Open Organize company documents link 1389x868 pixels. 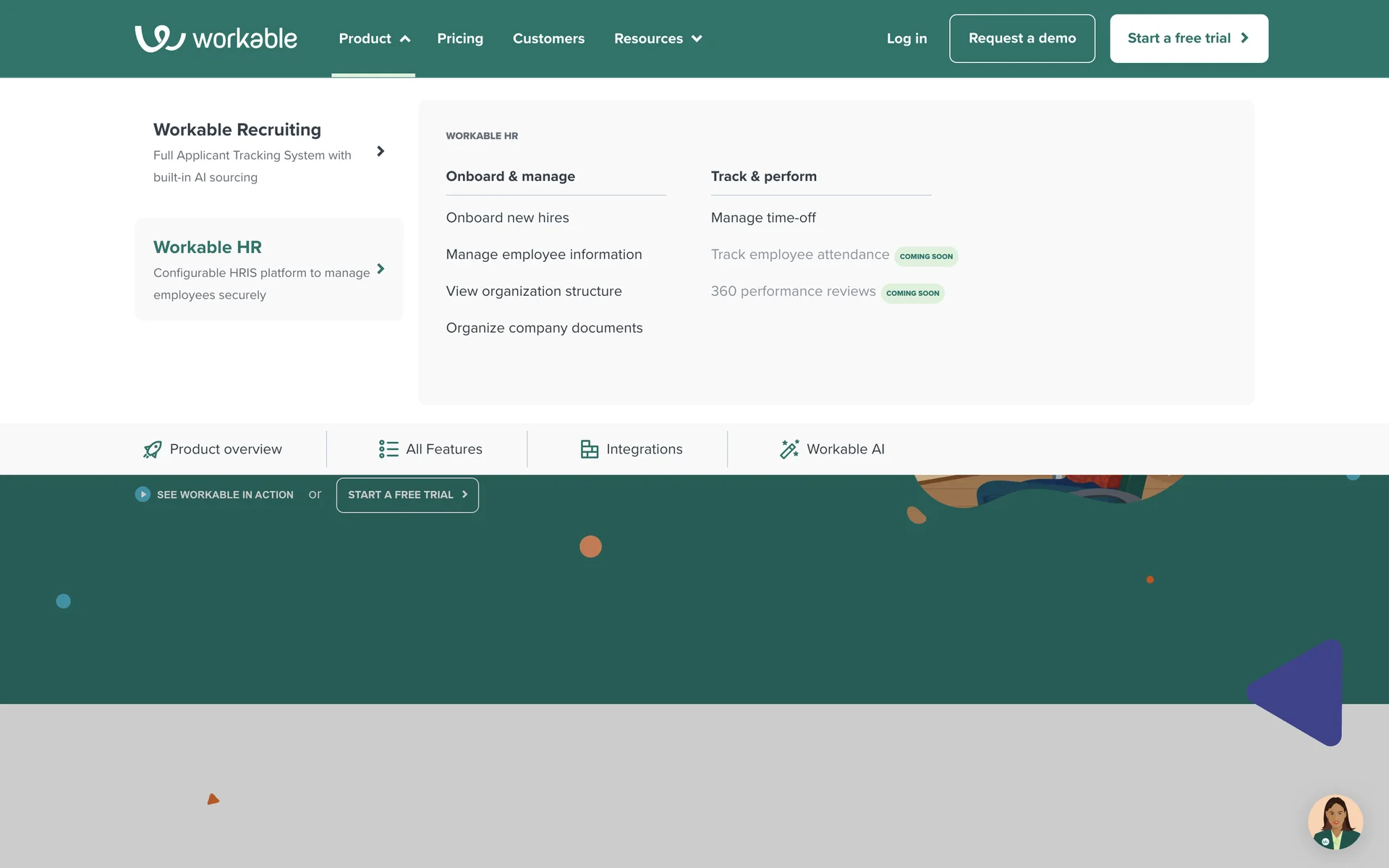coord(544,328)
